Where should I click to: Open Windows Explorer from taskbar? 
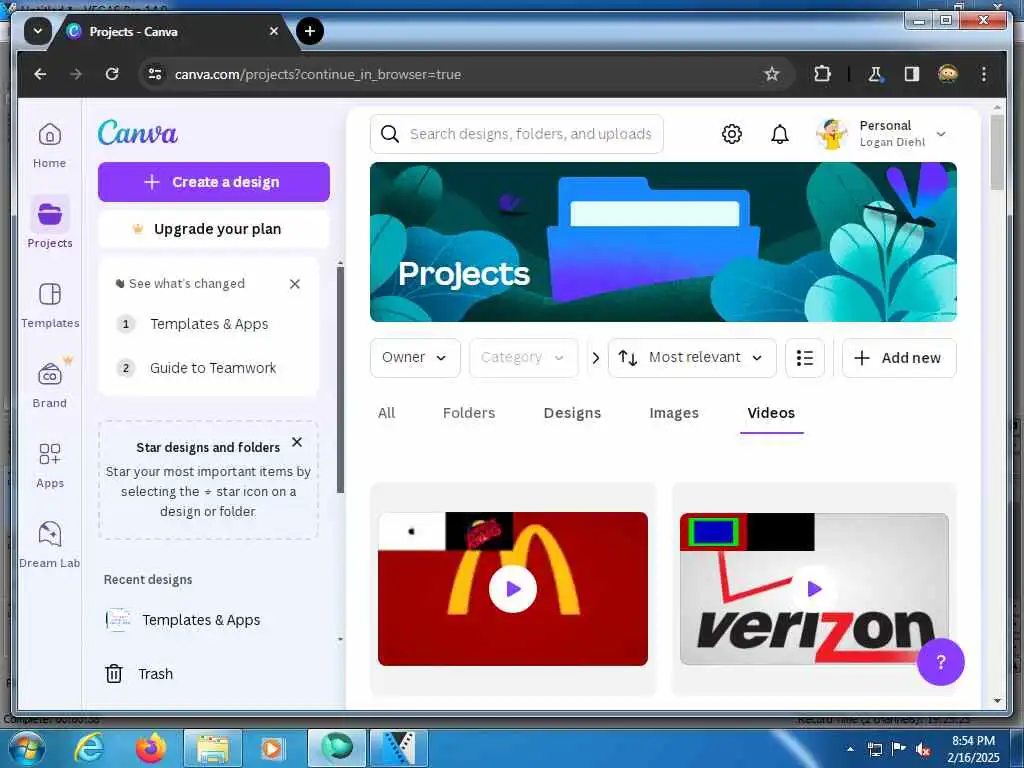[x=213, y=748]
